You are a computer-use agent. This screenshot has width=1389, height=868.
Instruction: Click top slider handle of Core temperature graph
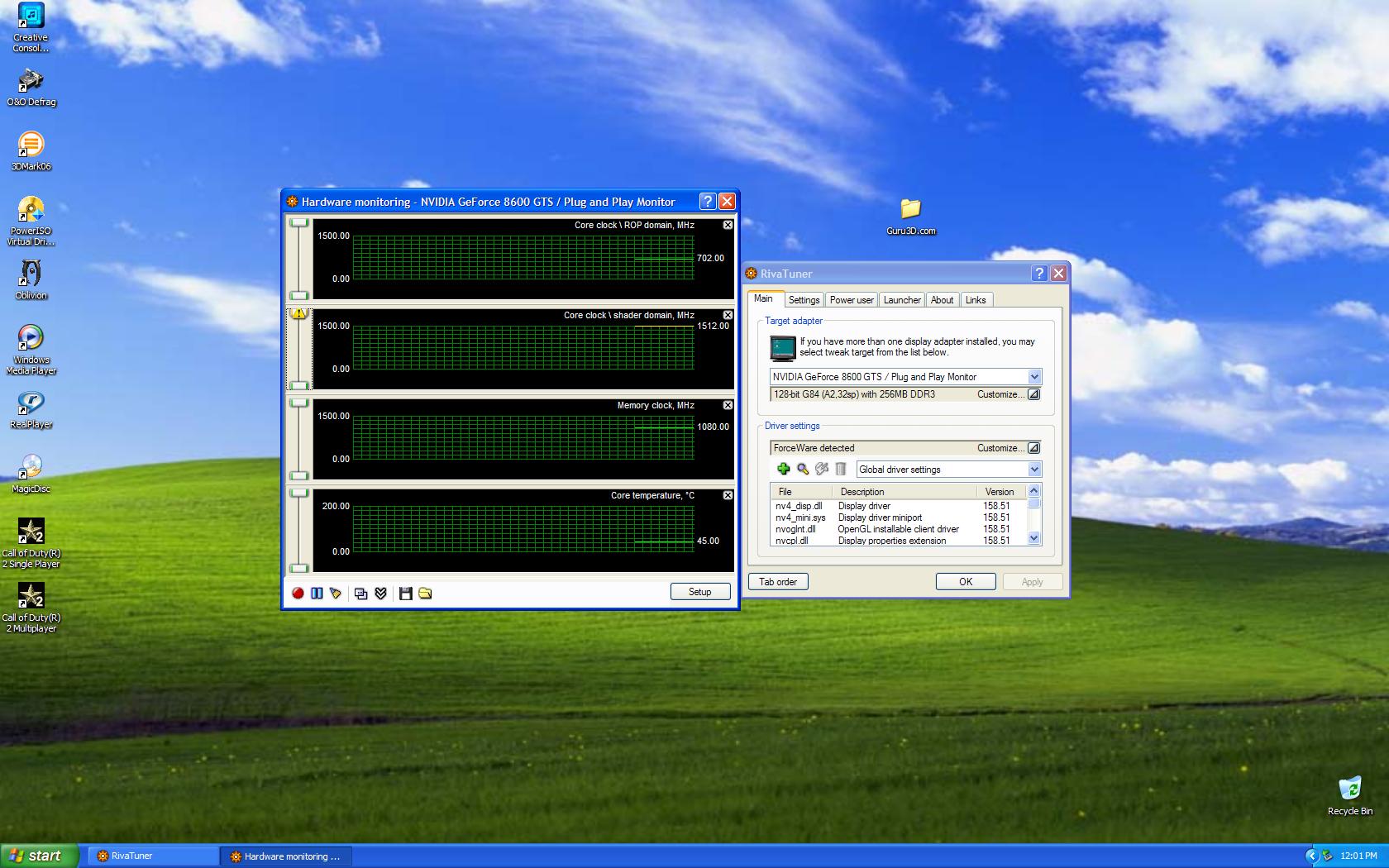(x=299, y=494)
